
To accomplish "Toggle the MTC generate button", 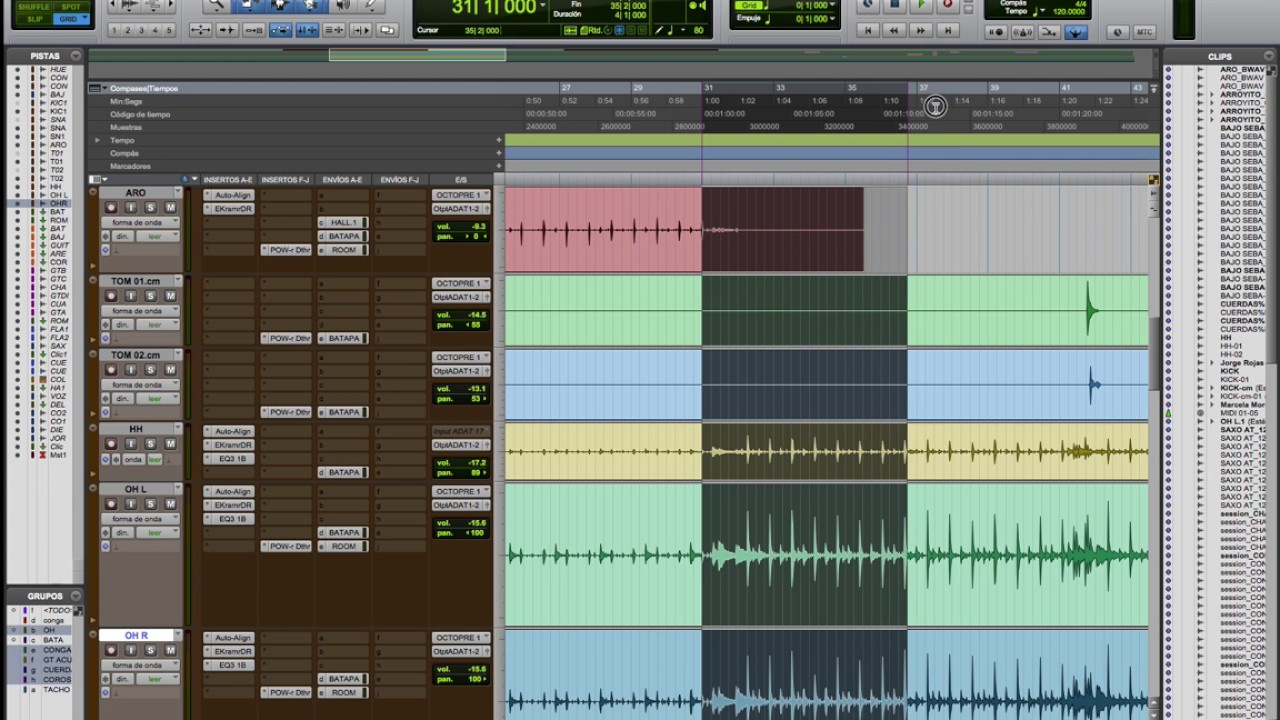I will tap(1144, 32).
